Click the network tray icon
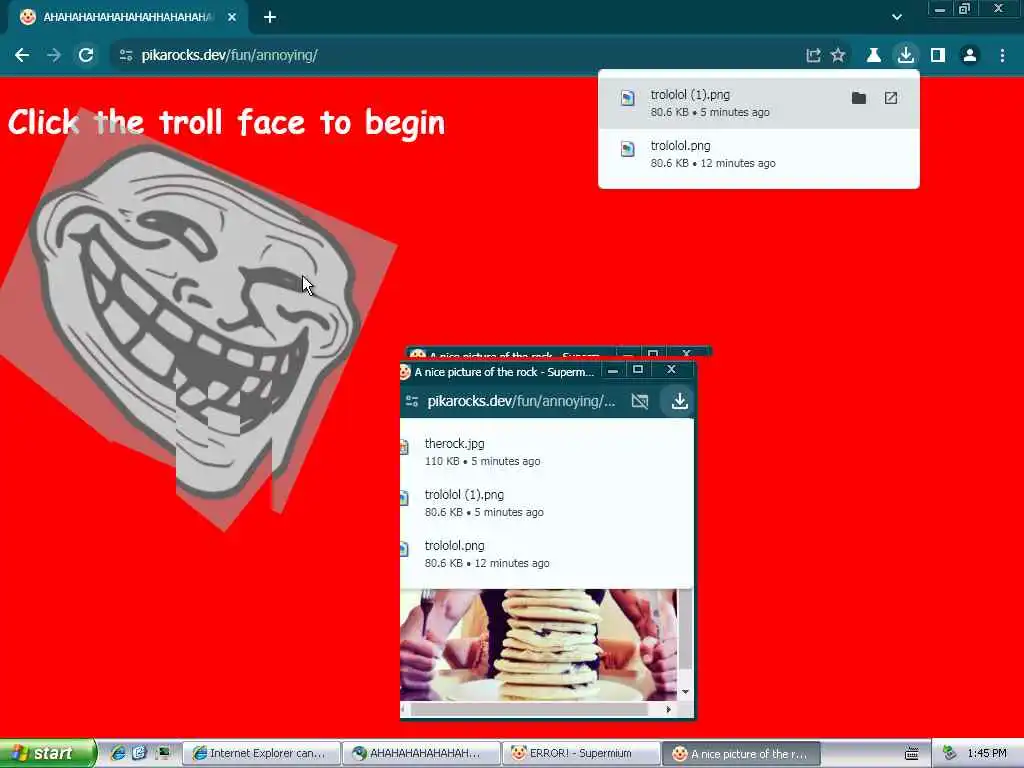 tap(950, 754)
